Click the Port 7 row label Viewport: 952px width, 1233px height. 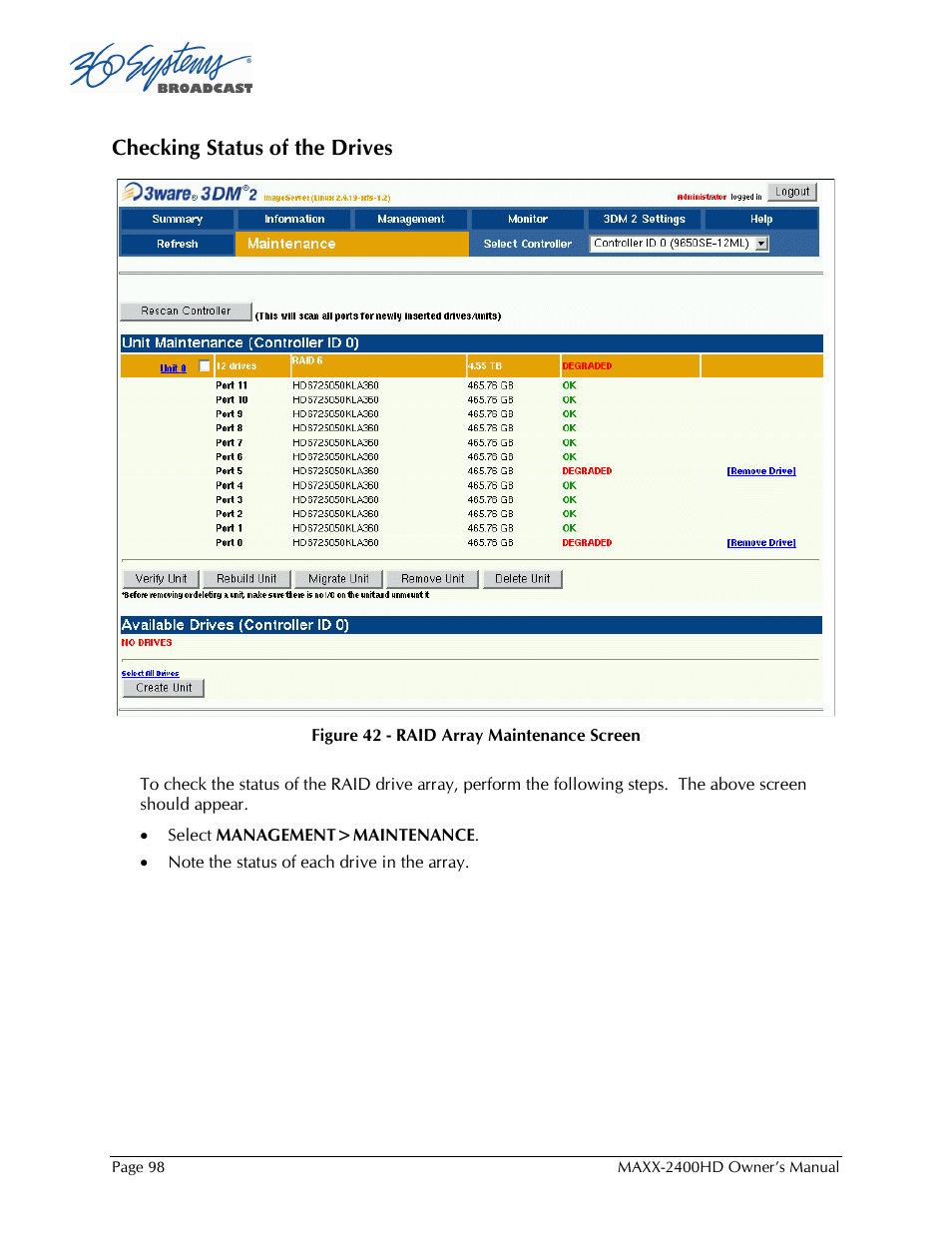230,442
